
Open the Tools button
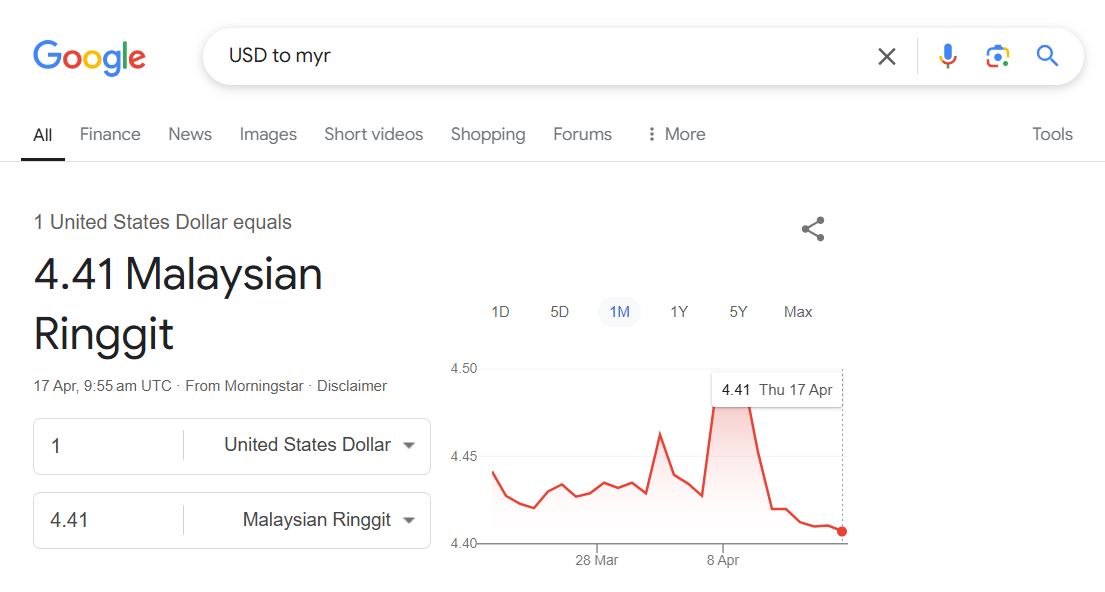(1052, 134)
